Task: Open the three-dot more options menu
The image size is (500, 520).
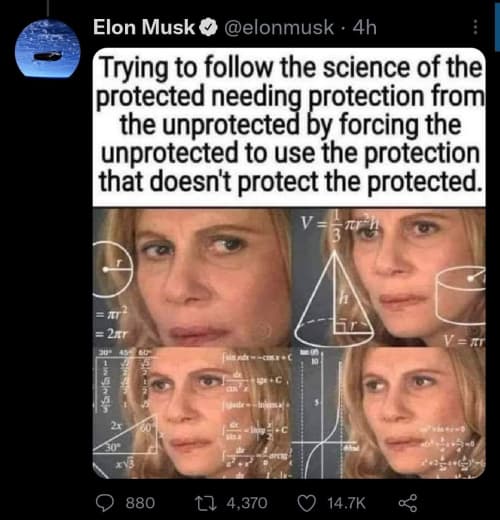Action: click(475, 27)
